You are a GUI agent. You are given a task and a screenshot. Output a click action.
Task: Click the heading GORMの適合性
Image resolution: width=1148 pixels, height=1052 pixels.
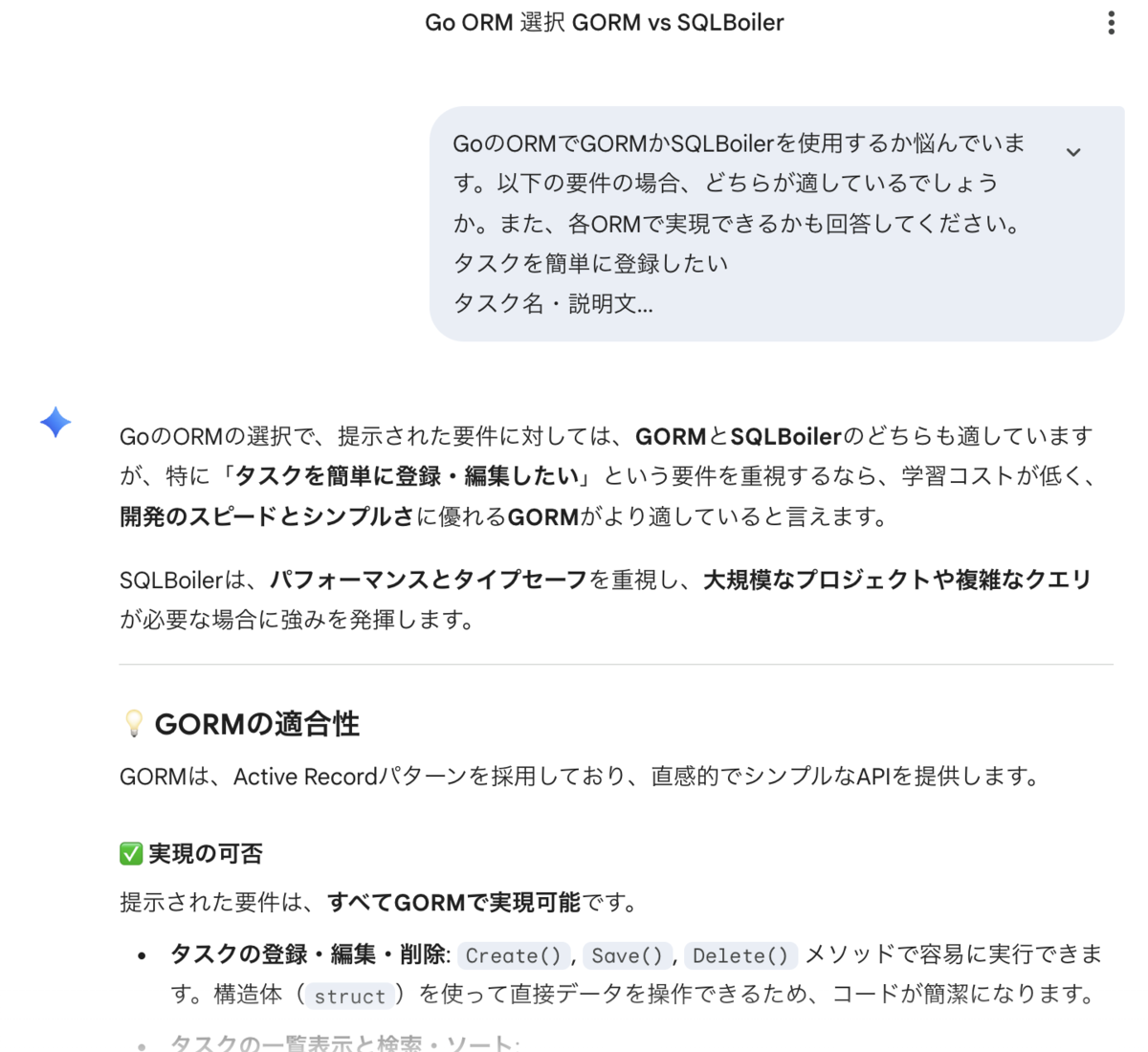(256, 724)
